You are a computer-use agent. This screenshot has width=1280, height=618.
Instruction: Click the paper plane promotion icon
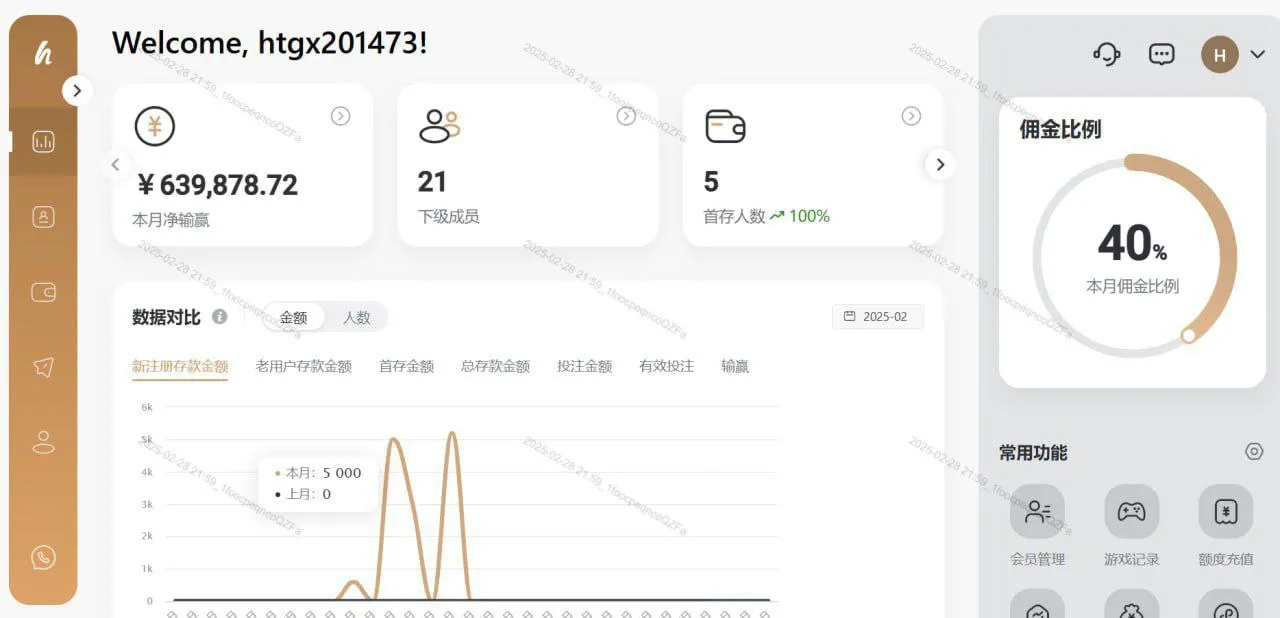pyautogui.click(x=43, y=367)
